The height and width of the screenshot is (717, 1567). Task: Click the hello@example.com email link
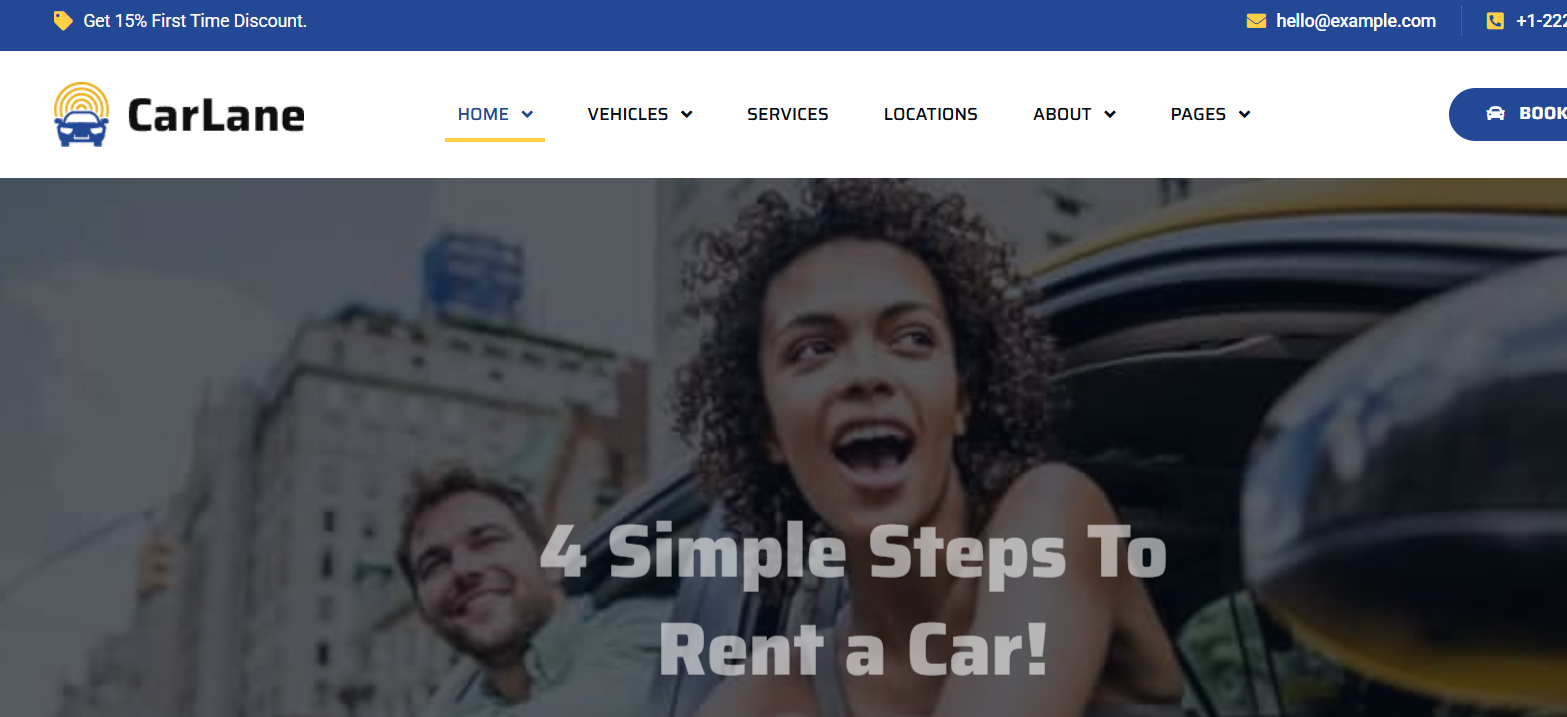[x=1356, y=21]
